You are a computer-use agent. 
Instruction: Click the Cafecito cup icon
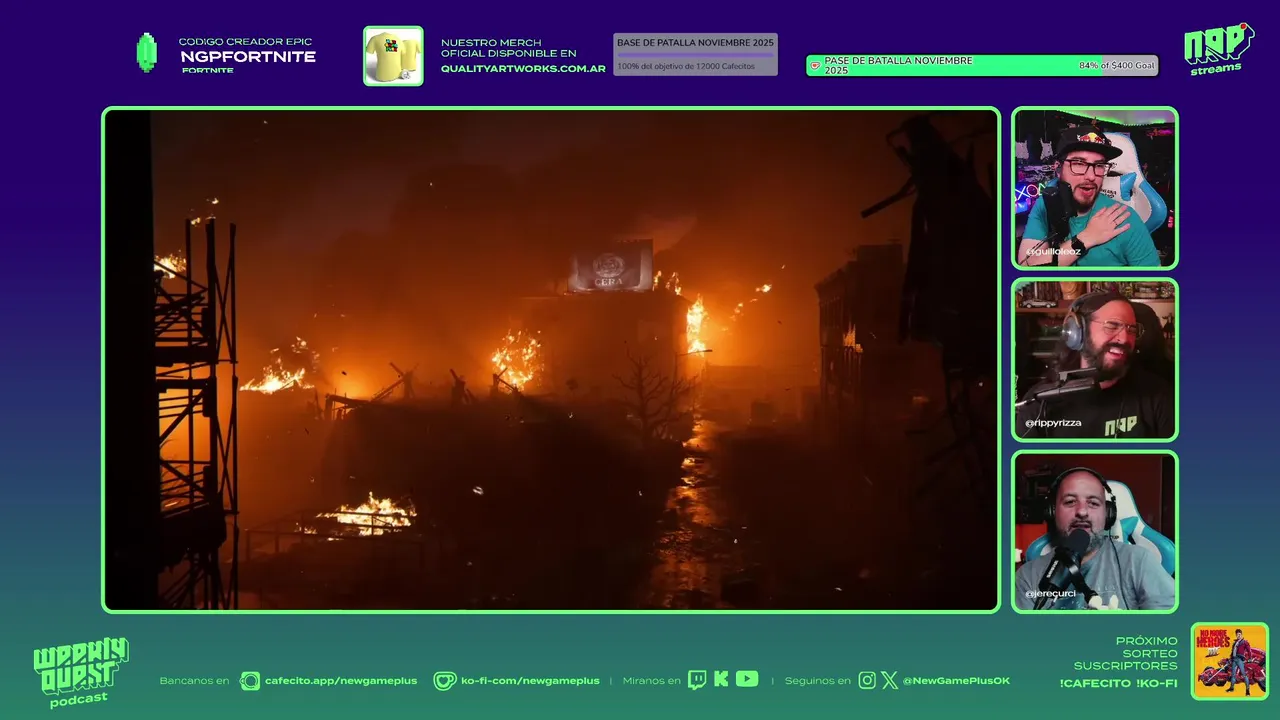[250, 681]
